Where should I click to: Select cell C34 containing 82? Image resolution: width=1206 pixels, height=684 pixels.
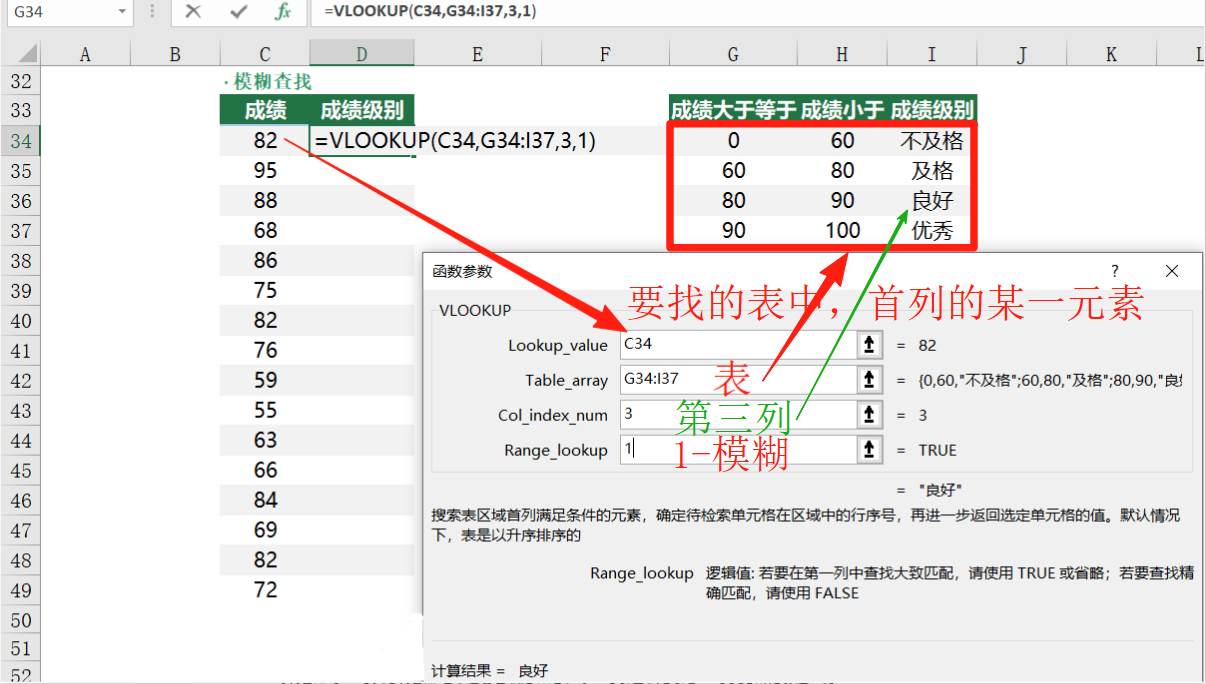pyautogui.click(x=264, y=141)
